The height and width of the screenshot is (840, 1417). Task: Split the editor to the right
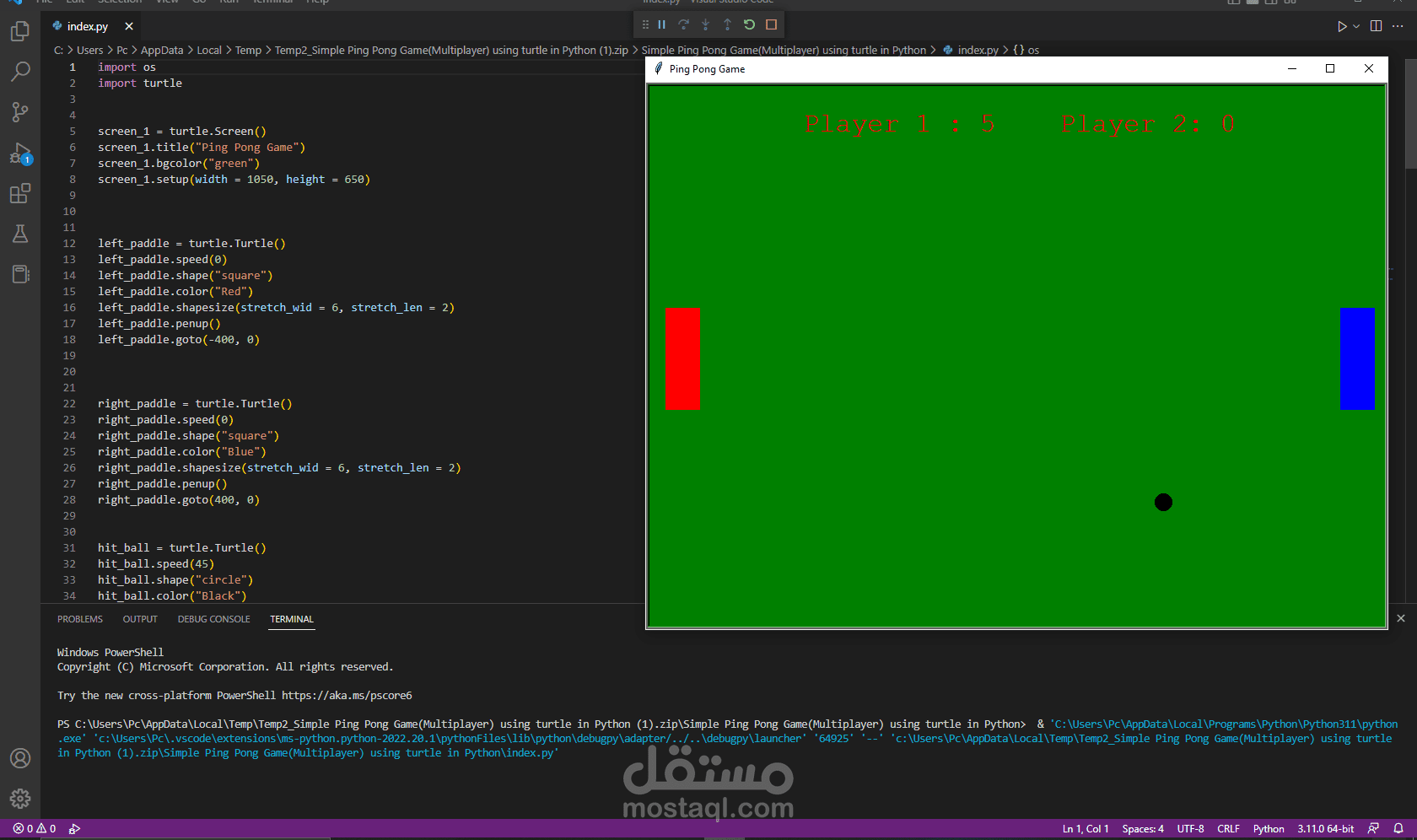coord(1377,26)
